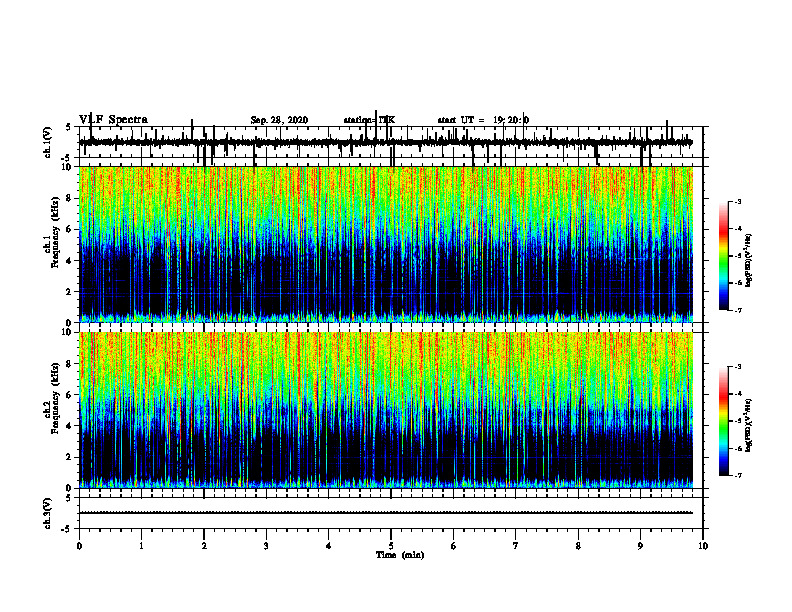
Task: Click the "ch.3(V)" axis label
Action: coord(48,513)
